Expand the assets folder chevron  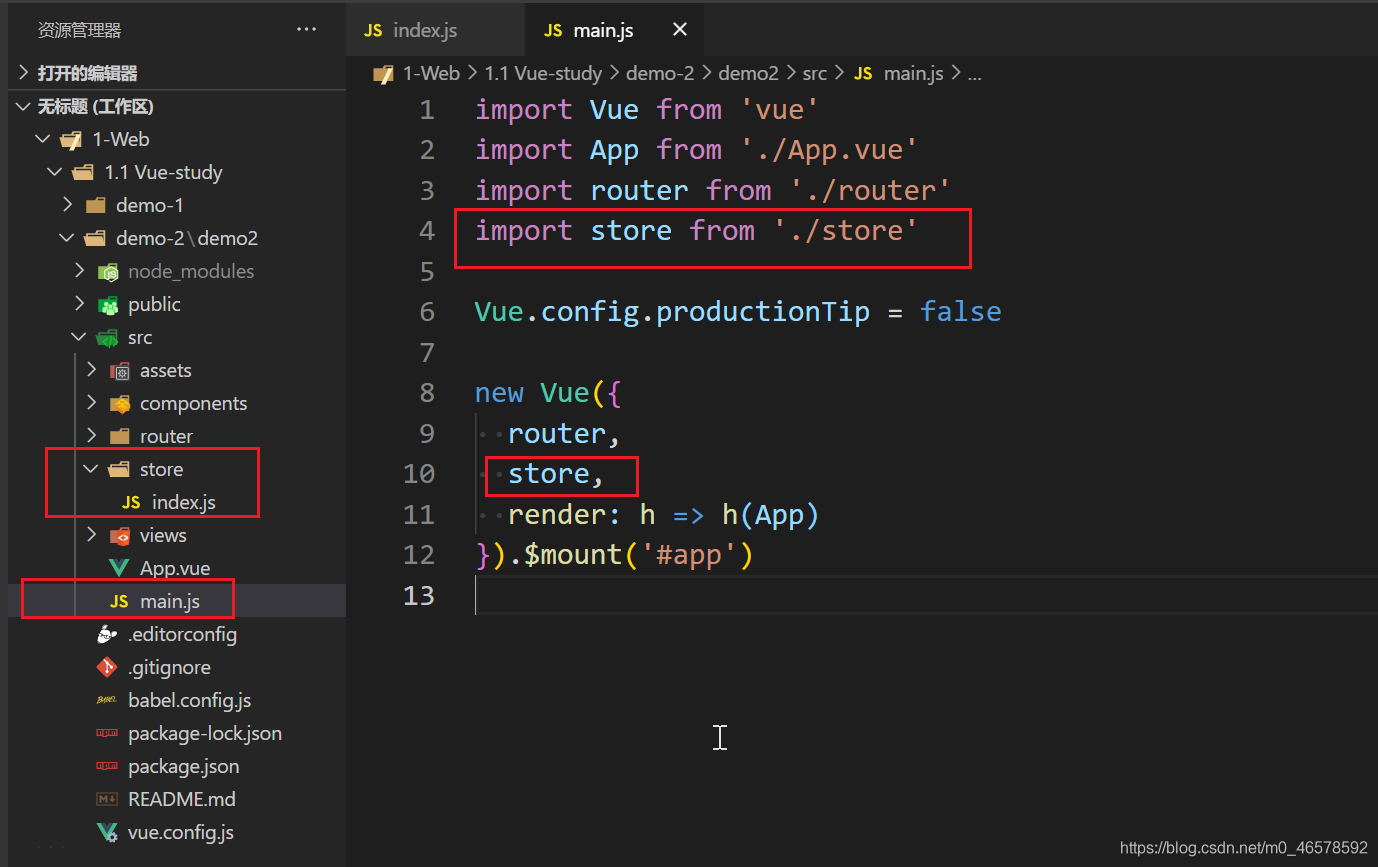click(91, 370)
